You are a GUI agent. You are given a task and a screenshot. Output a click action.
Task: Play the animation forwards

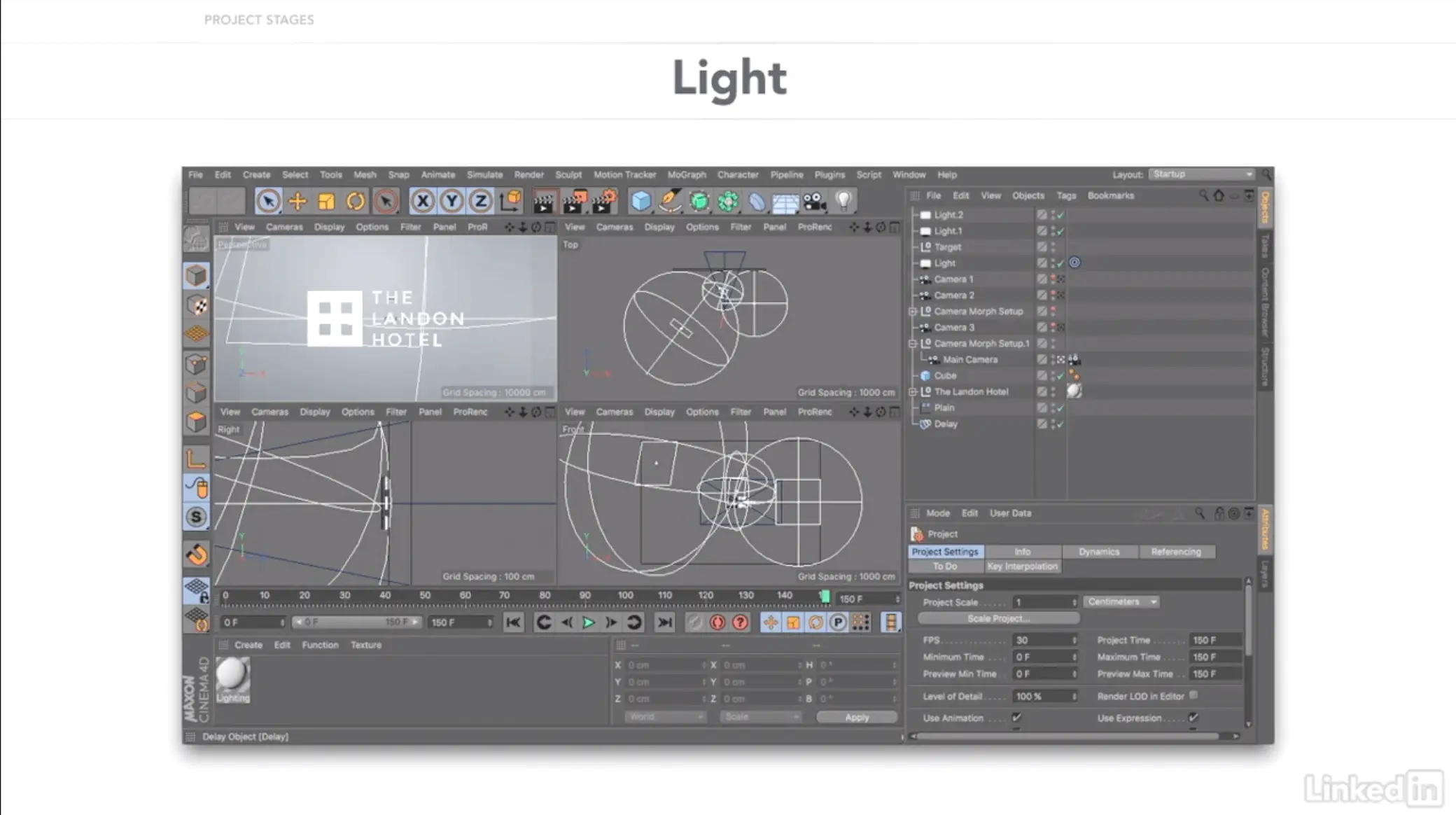pos(589,622)
